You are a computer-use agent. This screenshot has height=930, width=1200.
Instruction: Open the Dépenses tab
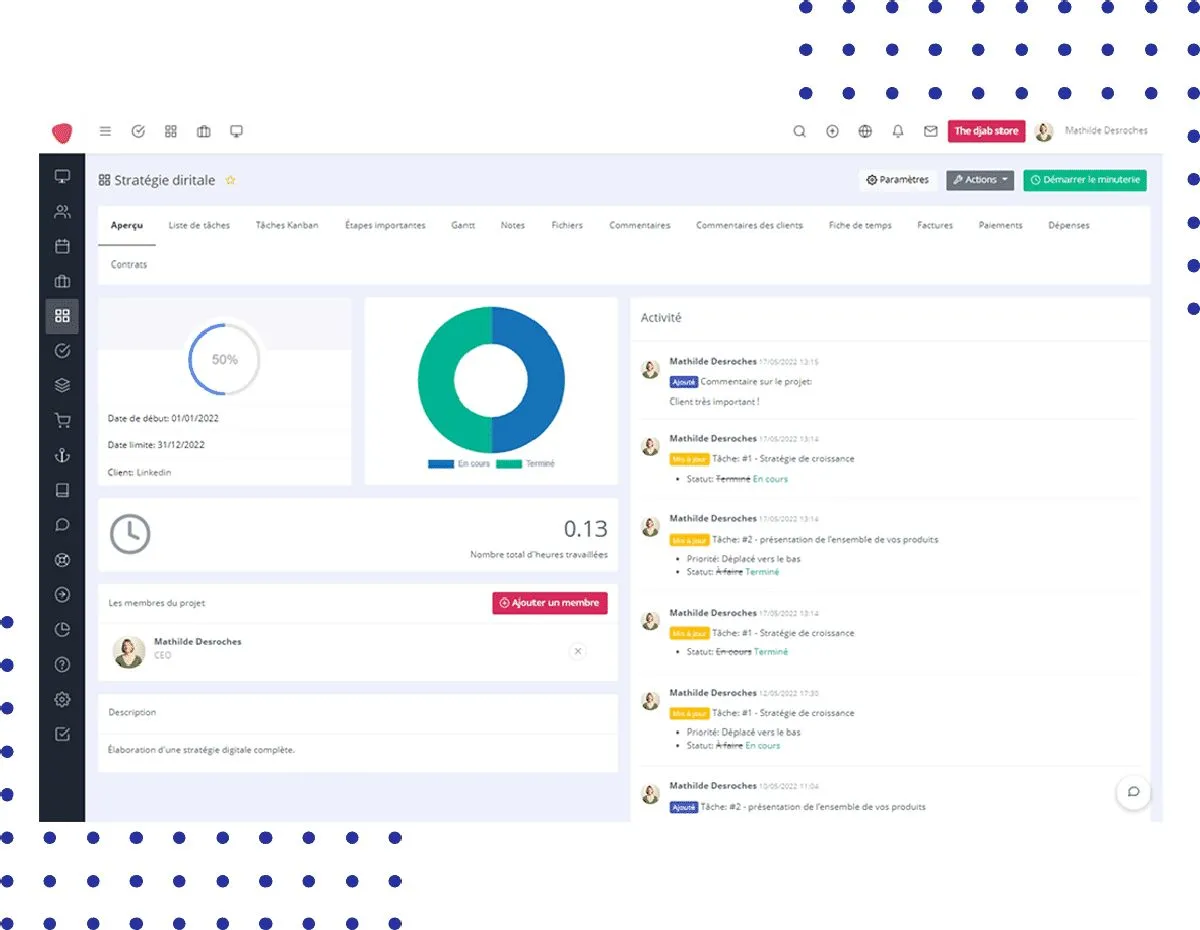click(1069, 225)
